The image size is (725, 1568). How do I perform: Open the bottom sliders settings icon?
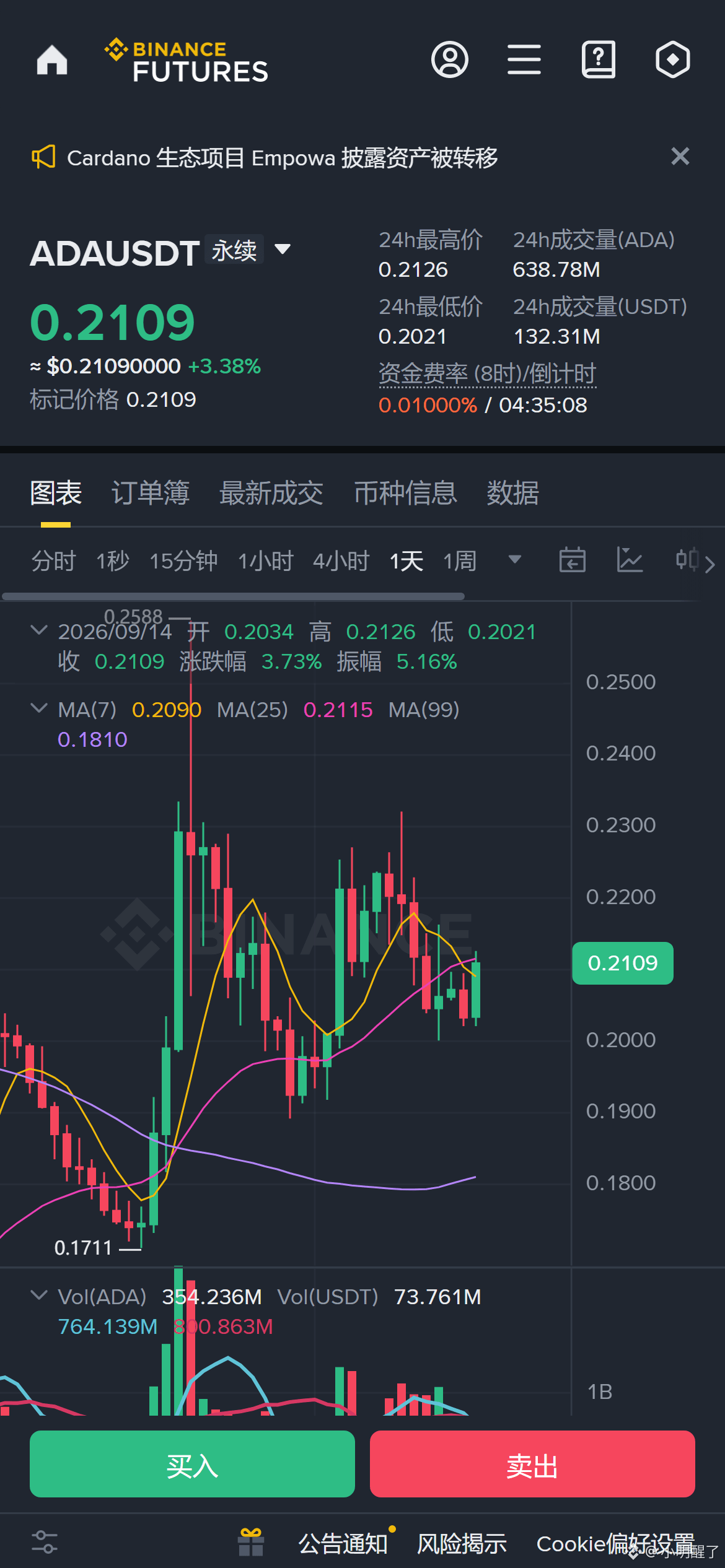click(45, 1542)
